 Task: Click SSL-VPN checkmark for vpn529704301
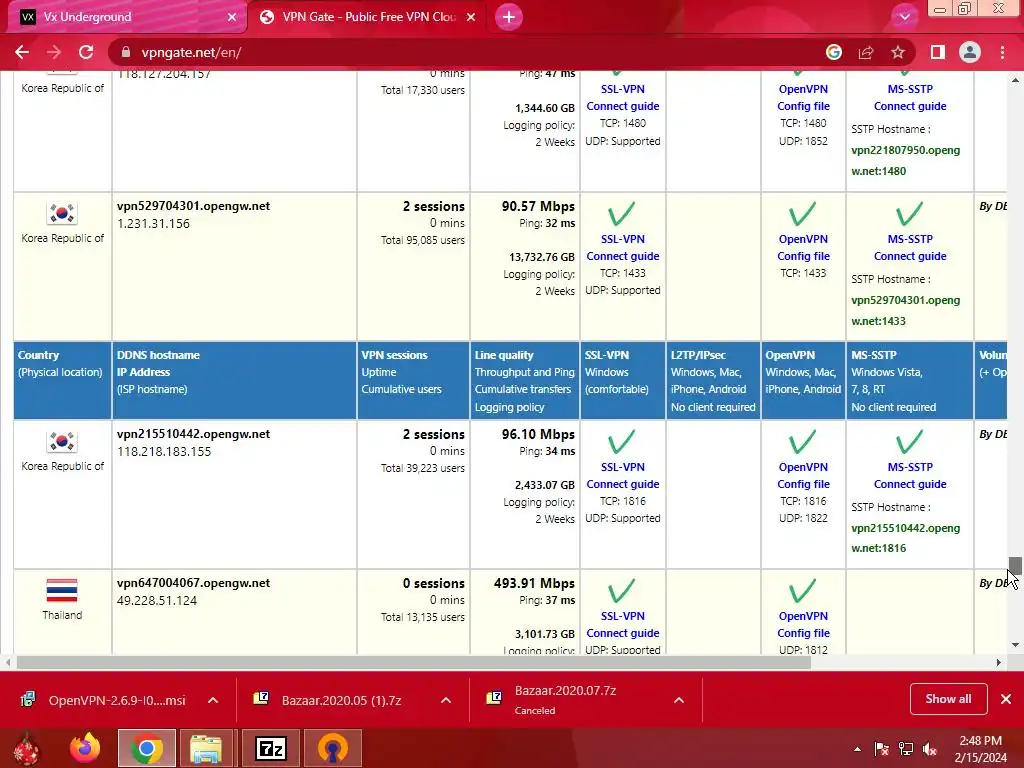(621, 214)
